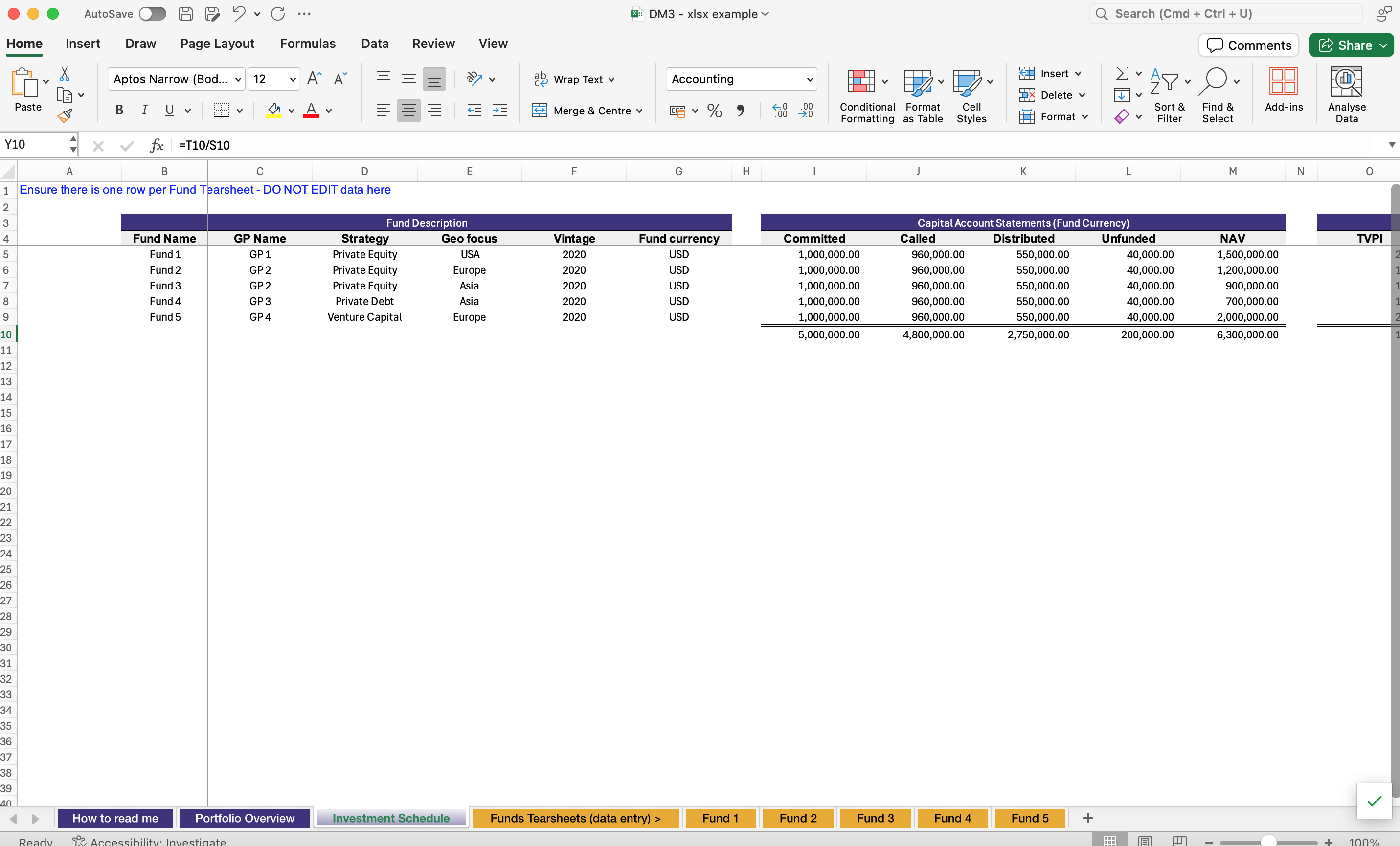Click the Share button

coord(1351,45)
